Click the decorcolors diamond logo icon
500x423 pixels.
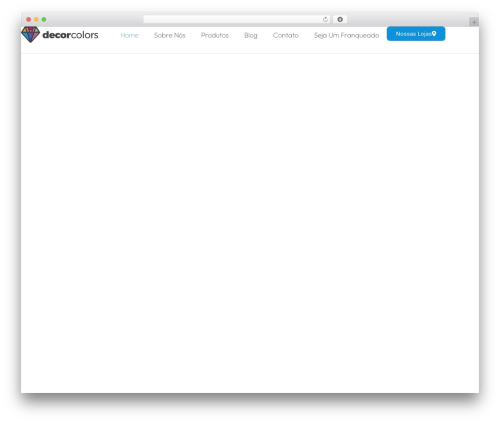tap(30, 34)
